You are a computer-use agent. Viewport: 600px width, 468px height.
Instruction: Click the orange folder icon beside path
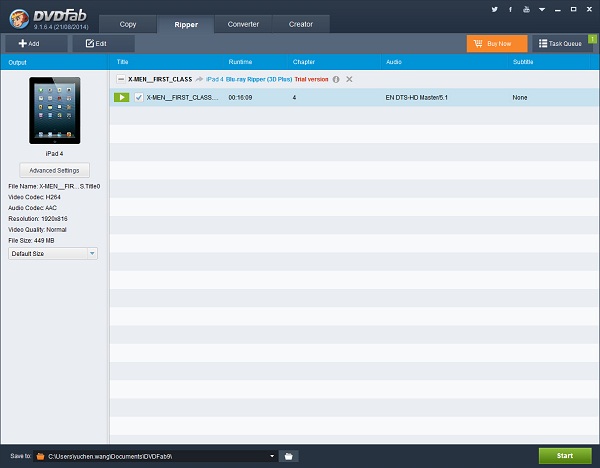(40, 456)
